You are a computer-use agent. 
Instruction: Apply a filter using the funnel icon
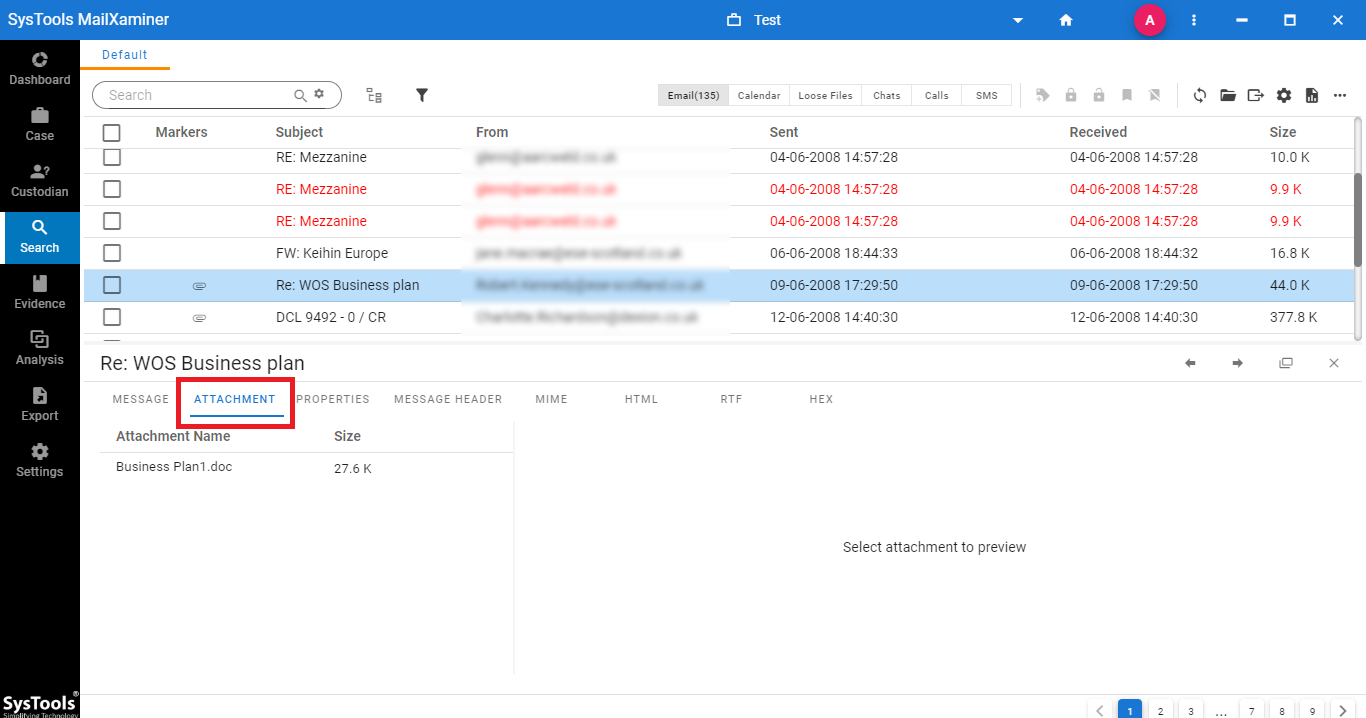421,95
